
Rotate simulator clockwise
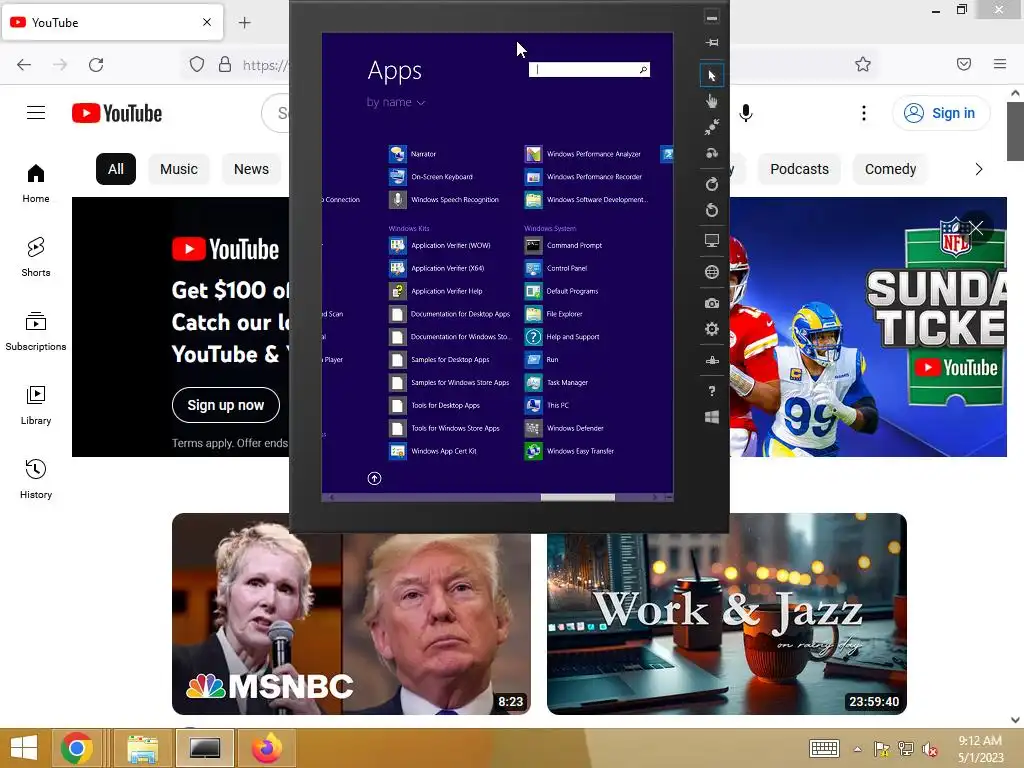pos(712,184)
